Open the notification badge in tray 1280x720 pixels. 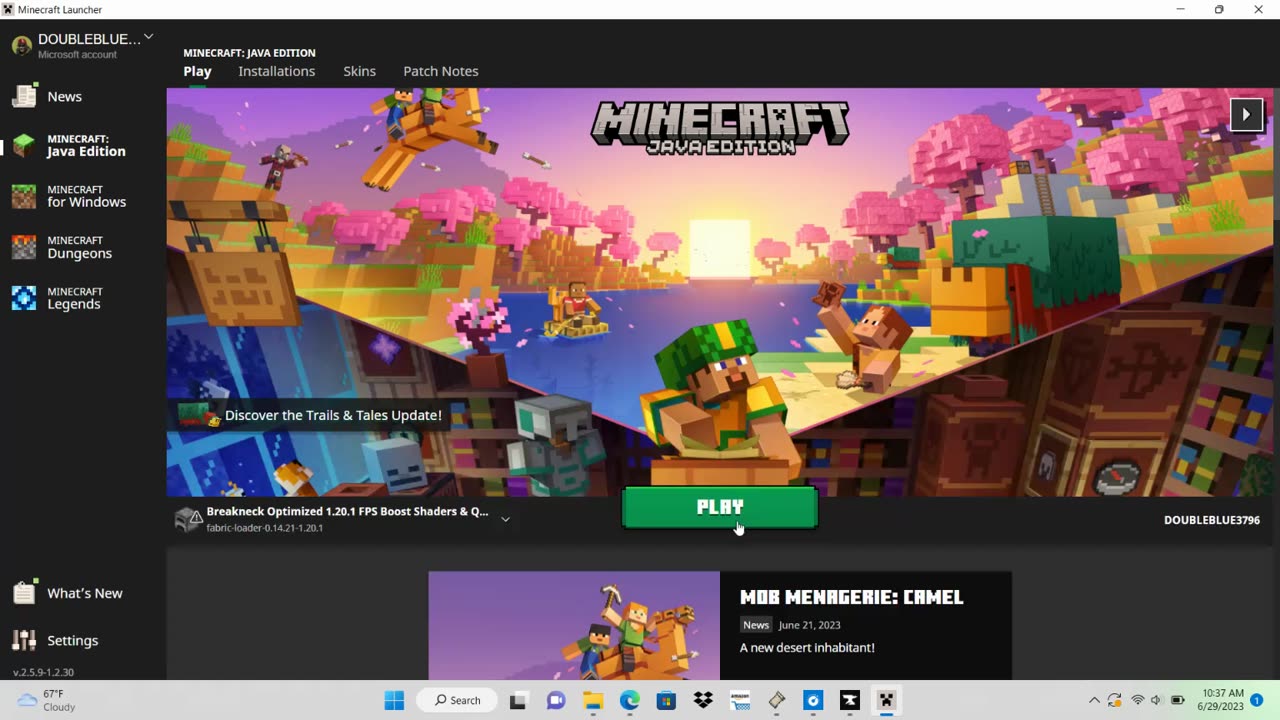pyautogui.click(x=1257, y=700)
